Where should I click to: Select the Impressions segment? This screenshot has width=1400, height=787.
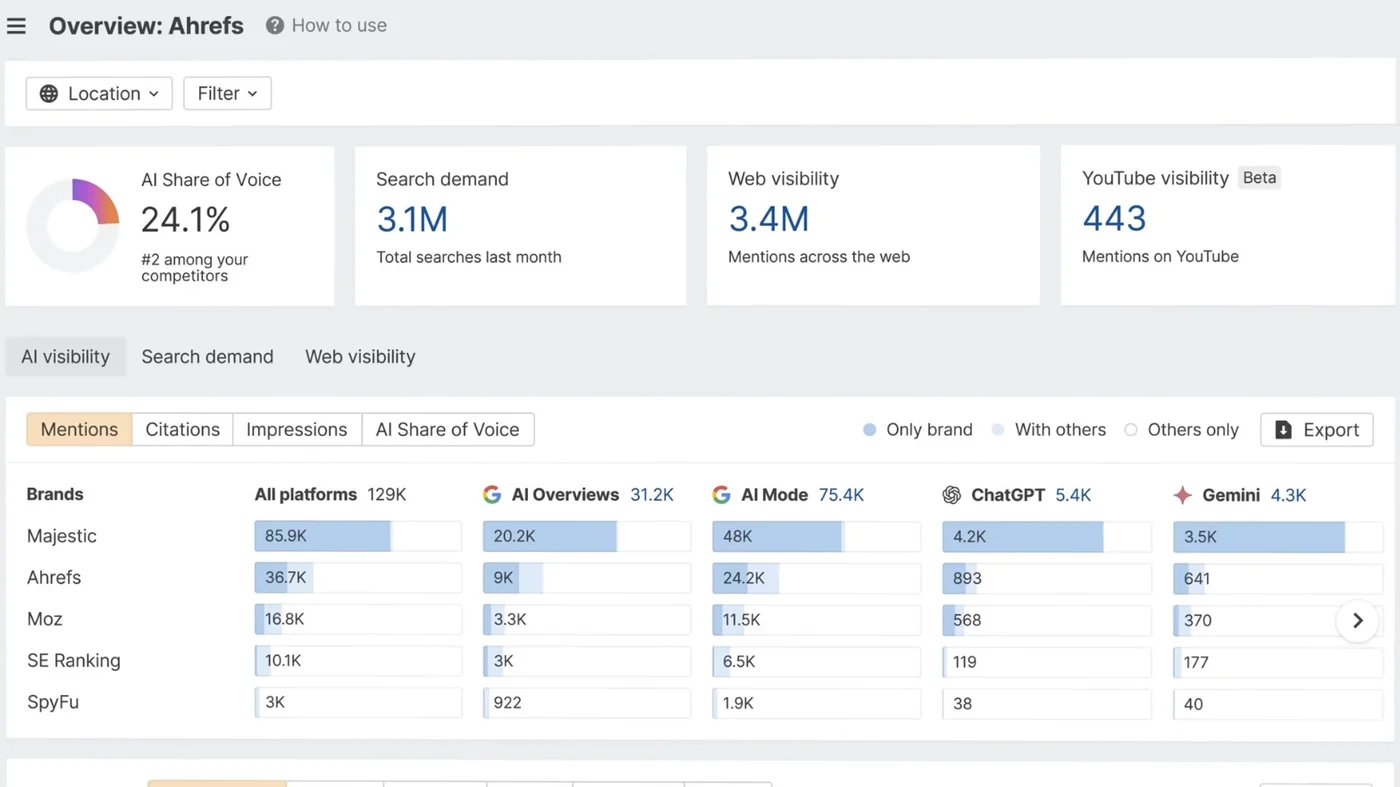[297, 430]
